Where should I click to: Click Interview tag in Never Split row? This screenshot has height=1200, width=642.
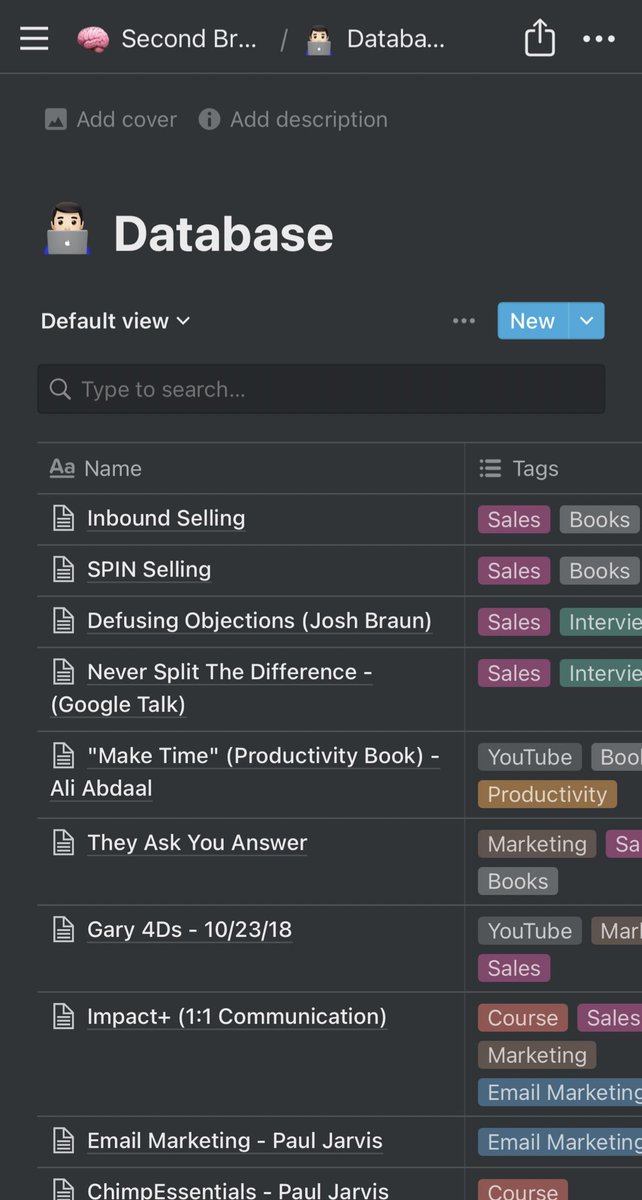tap(600, 673)
